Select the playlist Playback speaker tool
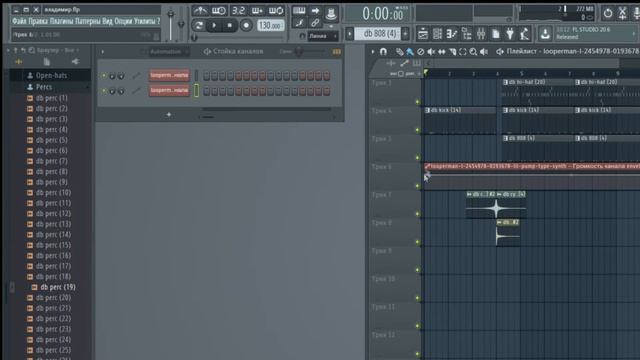The width and height of the screenshot is (640, 360). pyautogui.click(x=484, y=51)
